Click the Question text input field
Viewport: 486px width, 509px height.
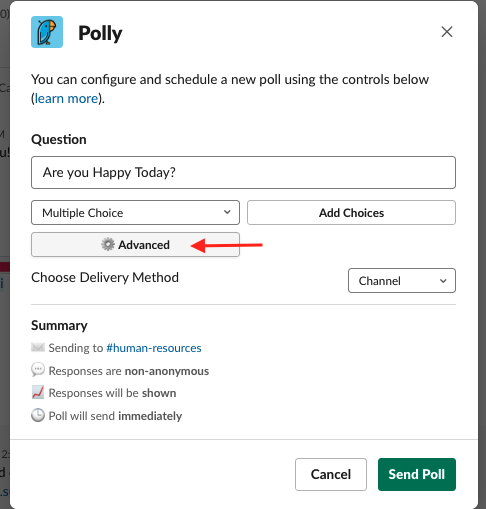point(243,173)
